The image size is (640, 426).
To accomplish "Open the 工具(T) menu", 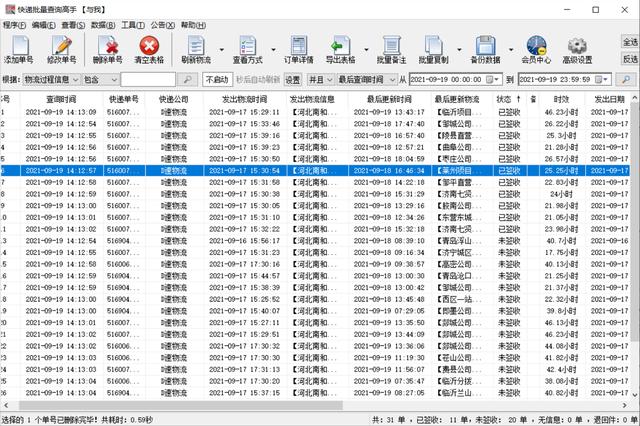I will point(133,25).
